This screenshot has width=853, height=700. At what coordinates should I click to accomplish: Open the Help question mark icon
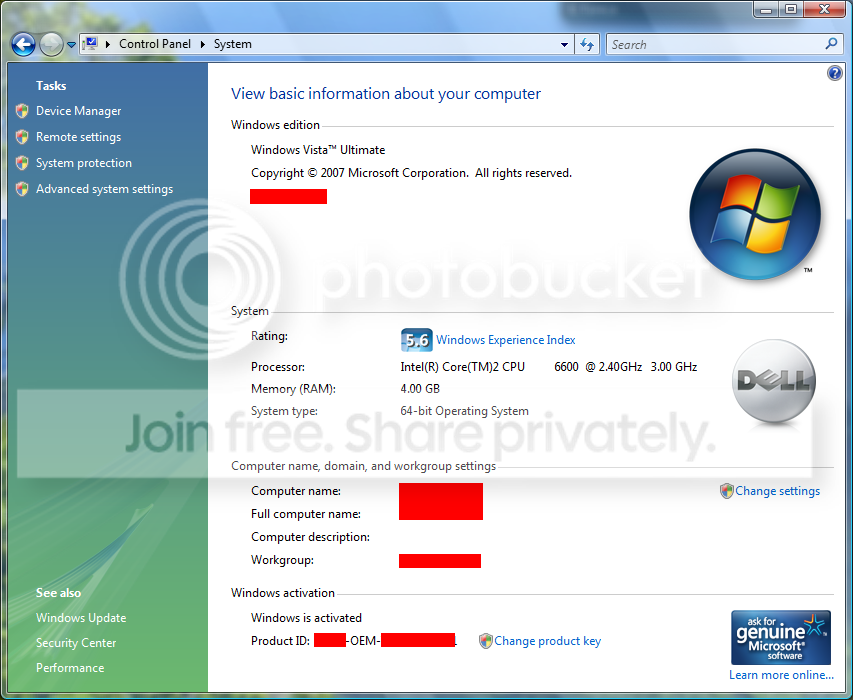click(835, 73)
